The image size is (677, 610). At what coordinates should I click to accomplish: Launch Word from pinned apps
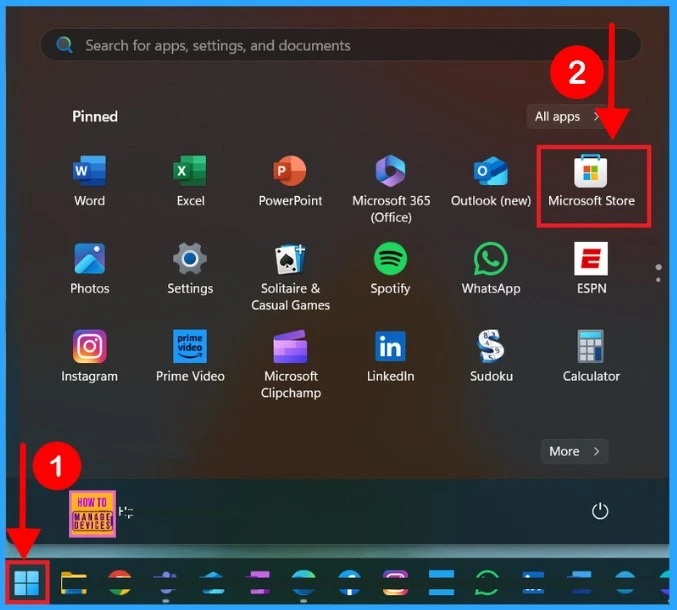tap(89, 181)
